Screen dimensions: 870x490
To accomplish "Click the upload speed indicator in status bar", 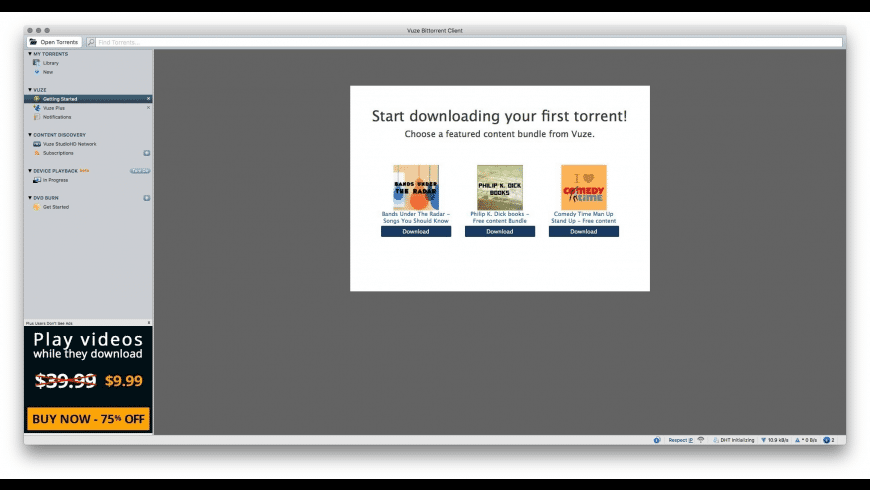I will 806,440.
